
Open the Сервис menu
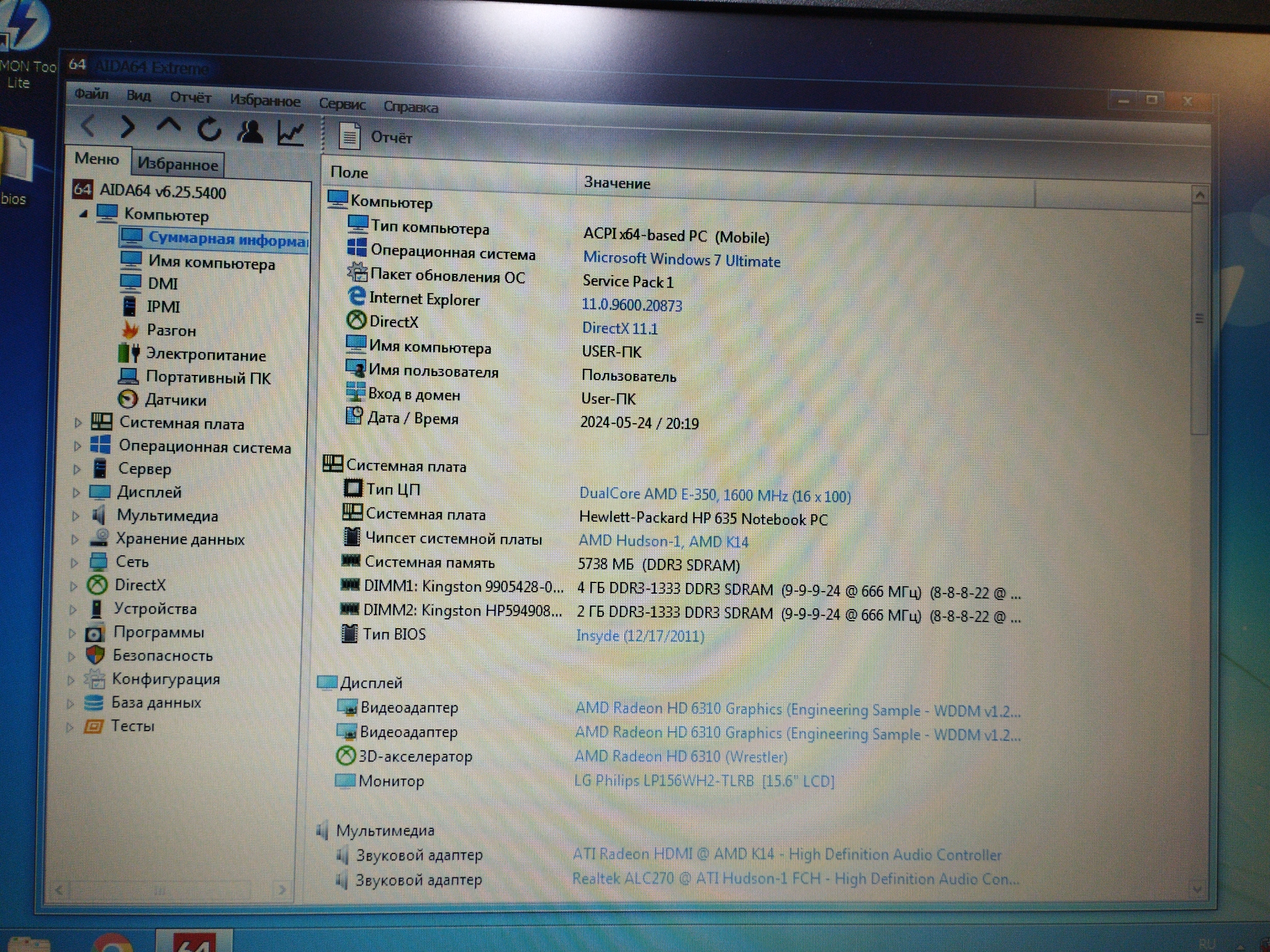click(342, 104)
